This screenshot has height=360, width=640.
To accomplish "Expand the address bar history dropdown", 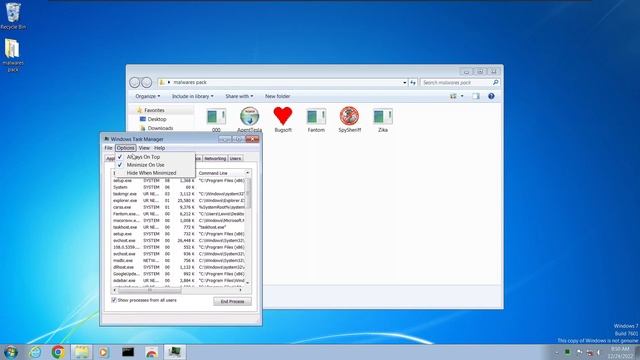I will [404, 82].
